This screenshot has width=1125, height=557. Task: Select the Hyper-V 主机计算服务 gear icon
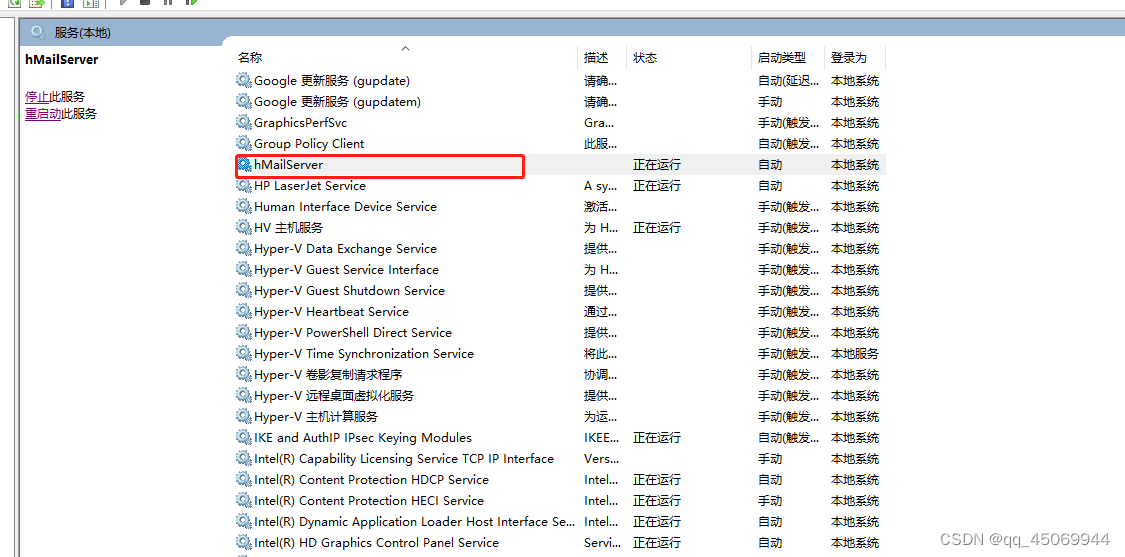244,416
